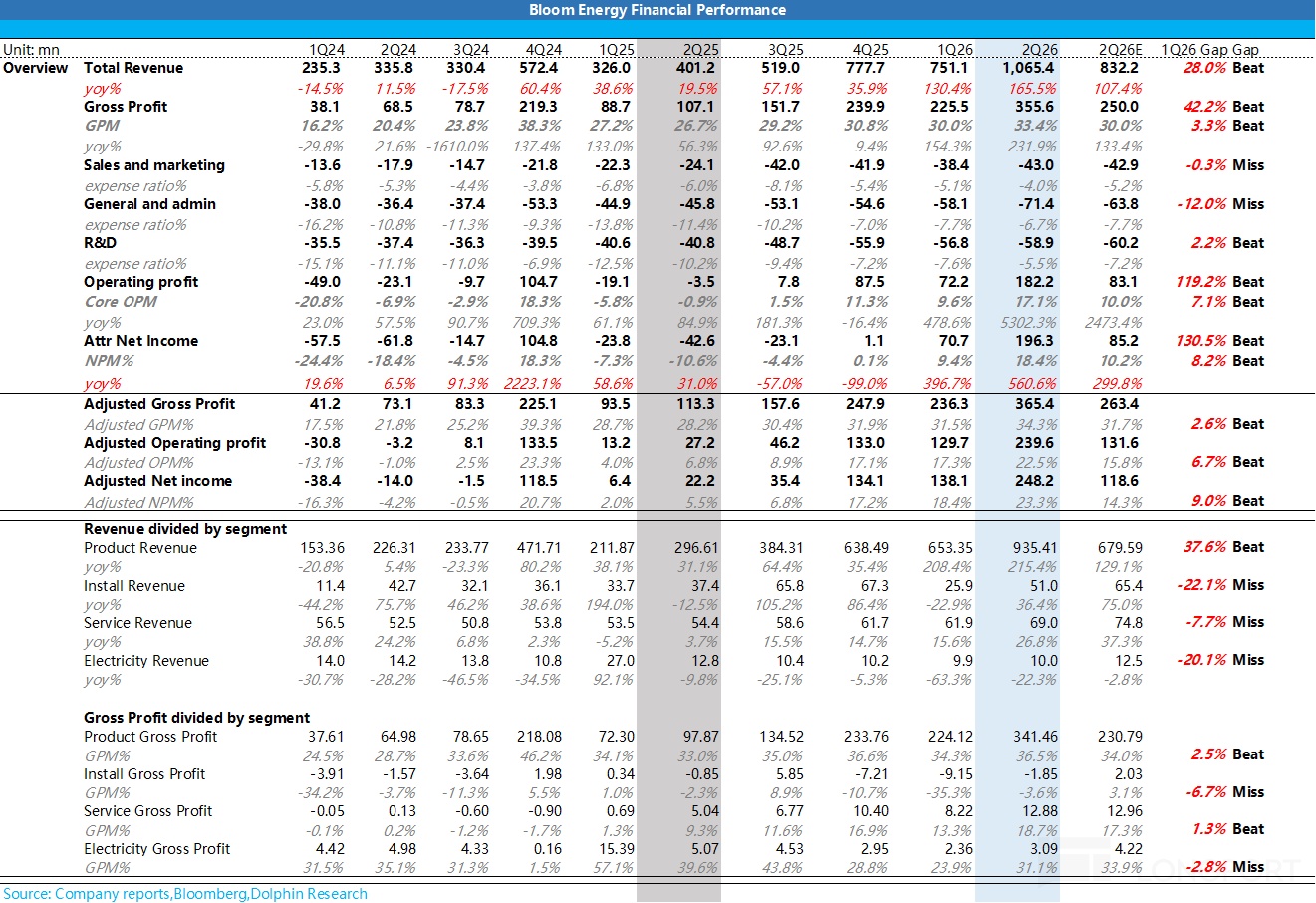The image size is (1316, 903).
Task: Click the '-20.1% Miss' gap cell
Action: click(1220, 660)
